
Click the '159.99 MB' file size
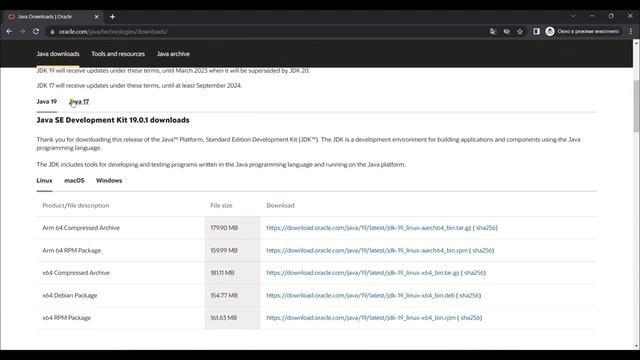point(224,250)
